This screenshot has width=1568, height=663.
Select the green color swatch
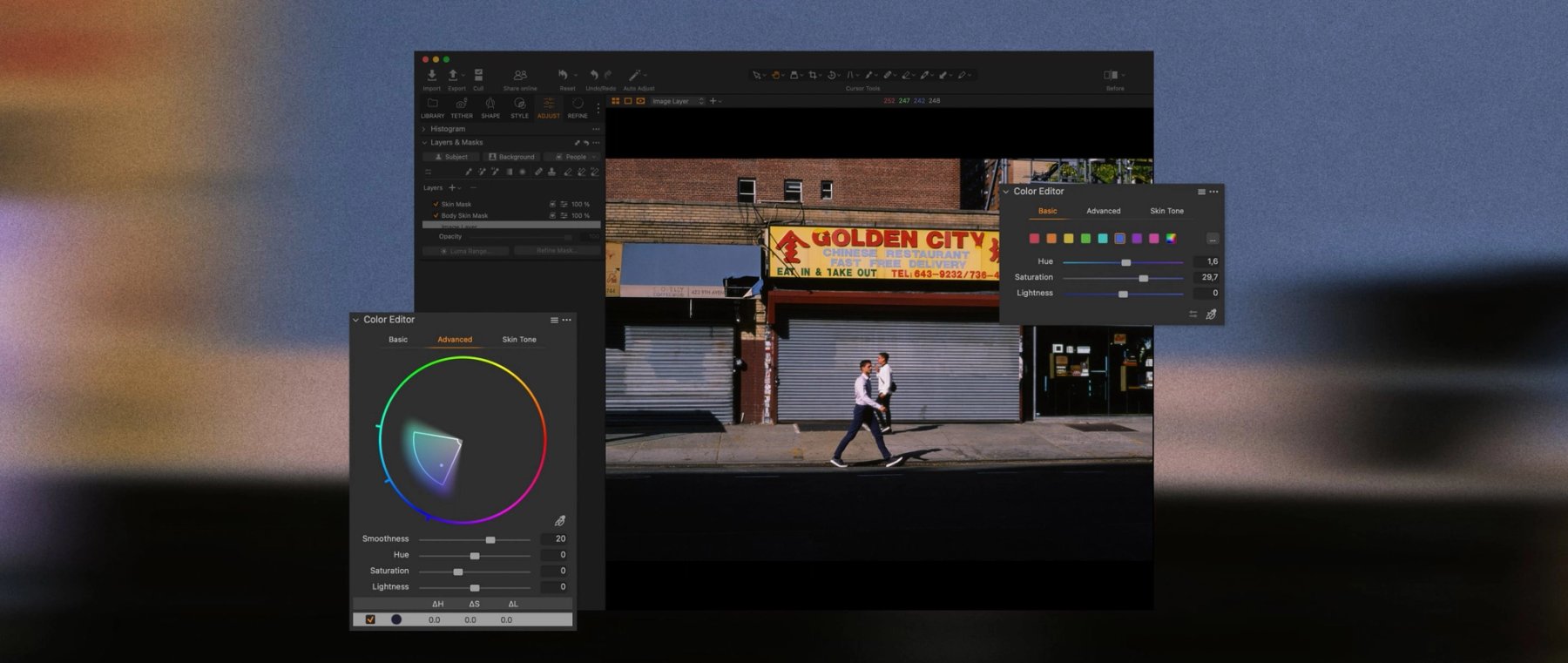[1085, 239]
